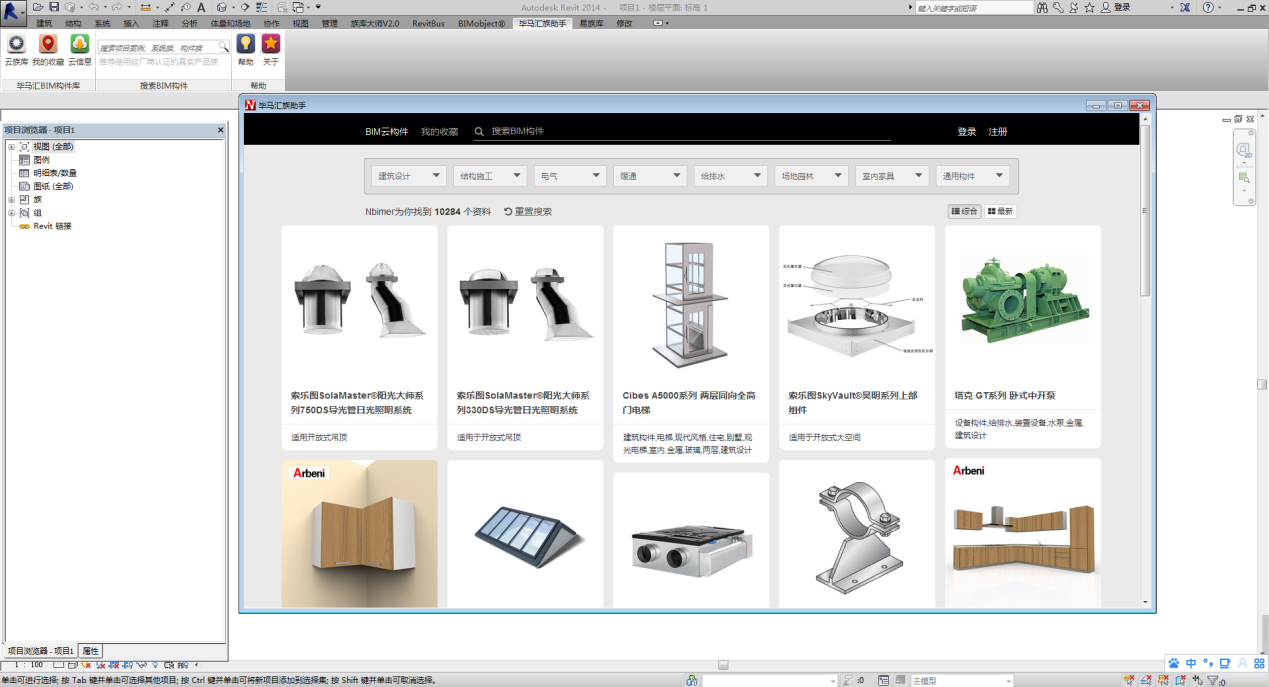The image size is (1269, 687).
Task: Switch to the 属性 panel tab
Action: [90, 651]
